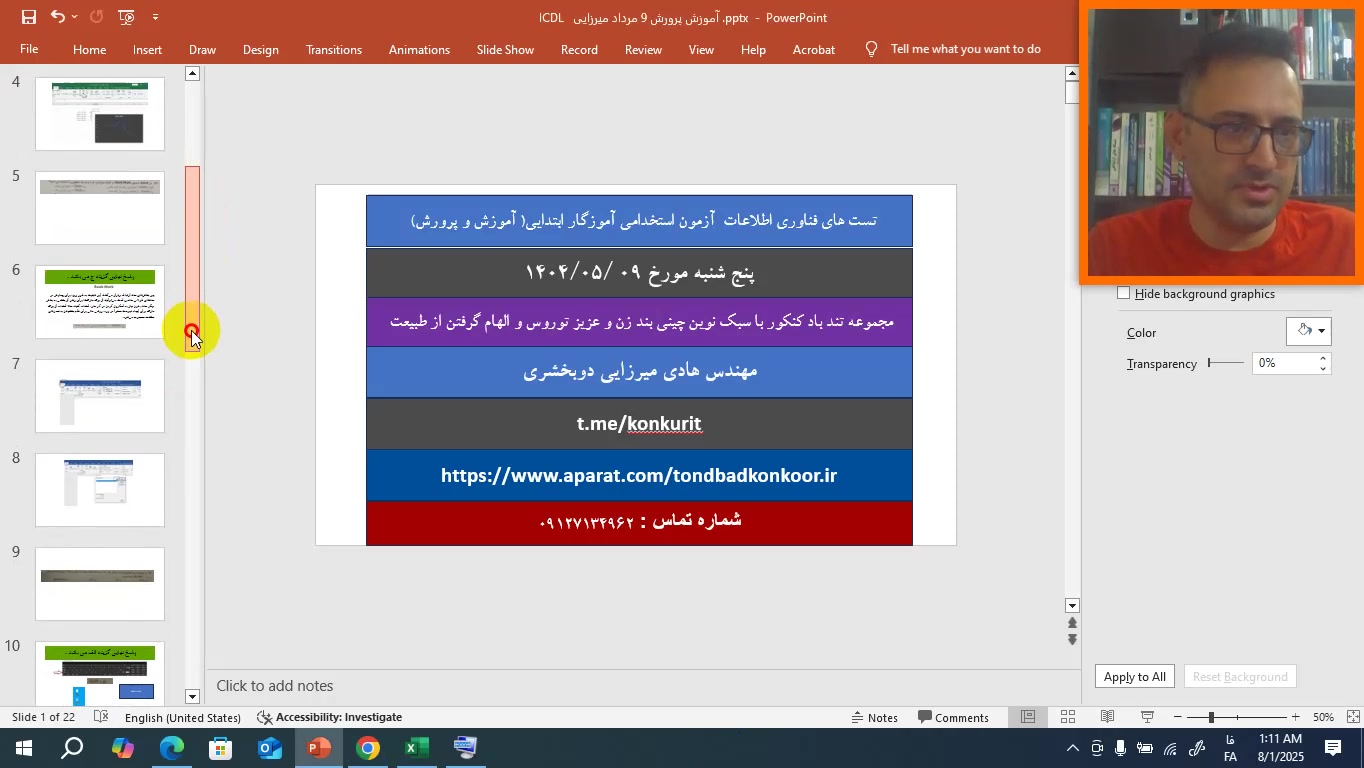1364x768 pixels.
Task: Select slide 7 thumbnail
Action: click(x=100, y=396)
